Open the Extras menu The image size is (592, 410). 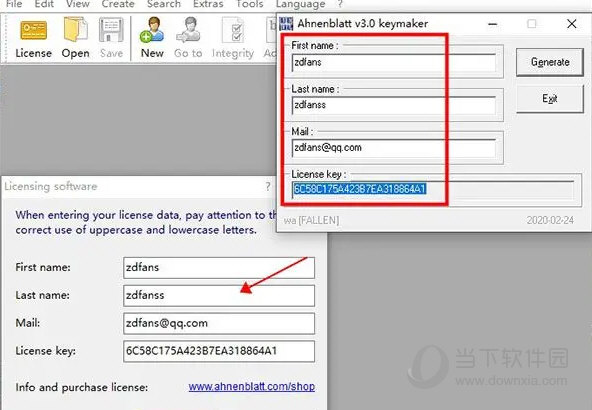click(x=208, y=4)
